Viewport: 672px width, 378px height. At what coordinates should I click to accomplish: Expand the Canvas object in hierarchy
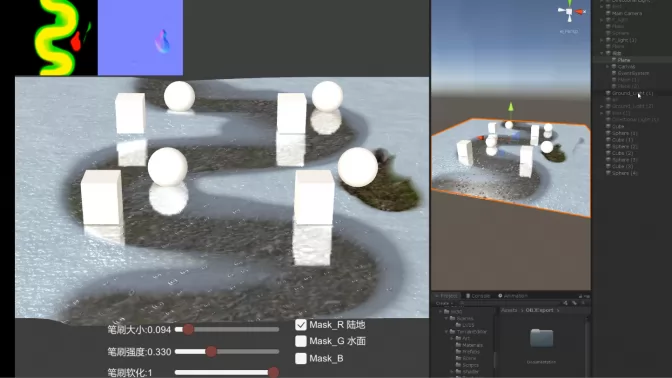coord(608,66)
